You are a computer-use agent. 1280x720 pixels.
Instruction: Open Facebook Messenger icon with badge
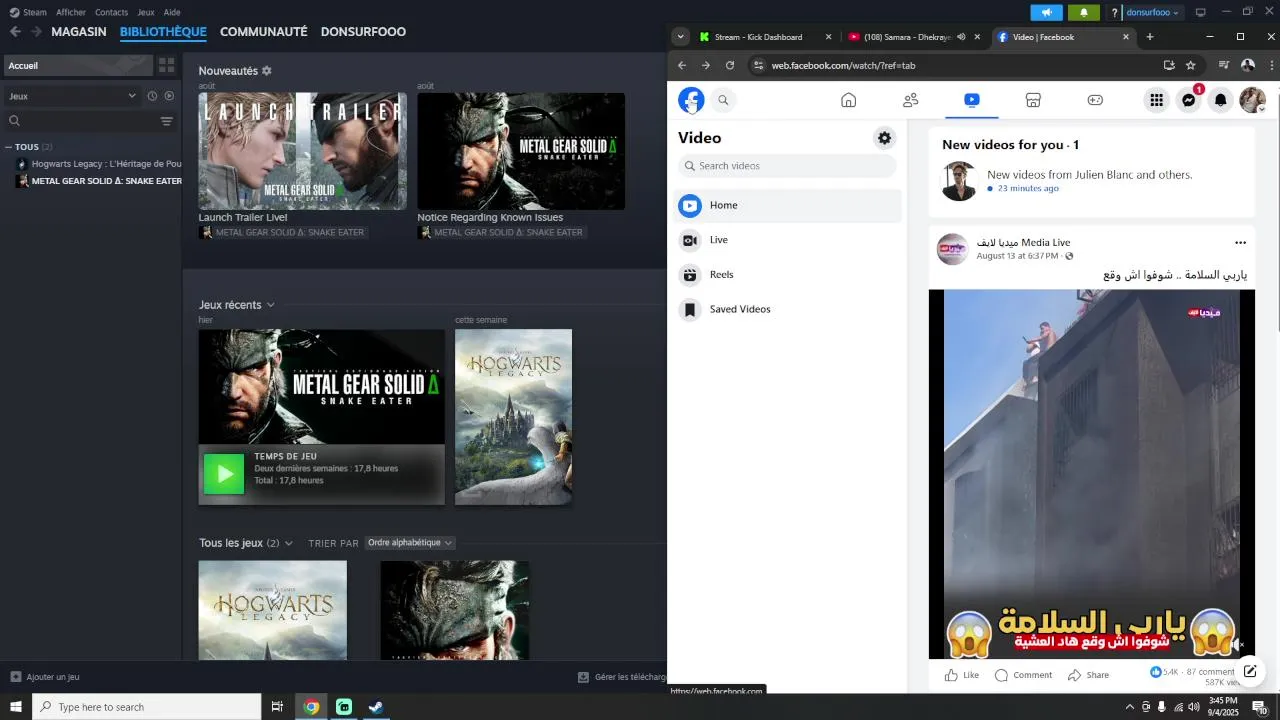1188,100
